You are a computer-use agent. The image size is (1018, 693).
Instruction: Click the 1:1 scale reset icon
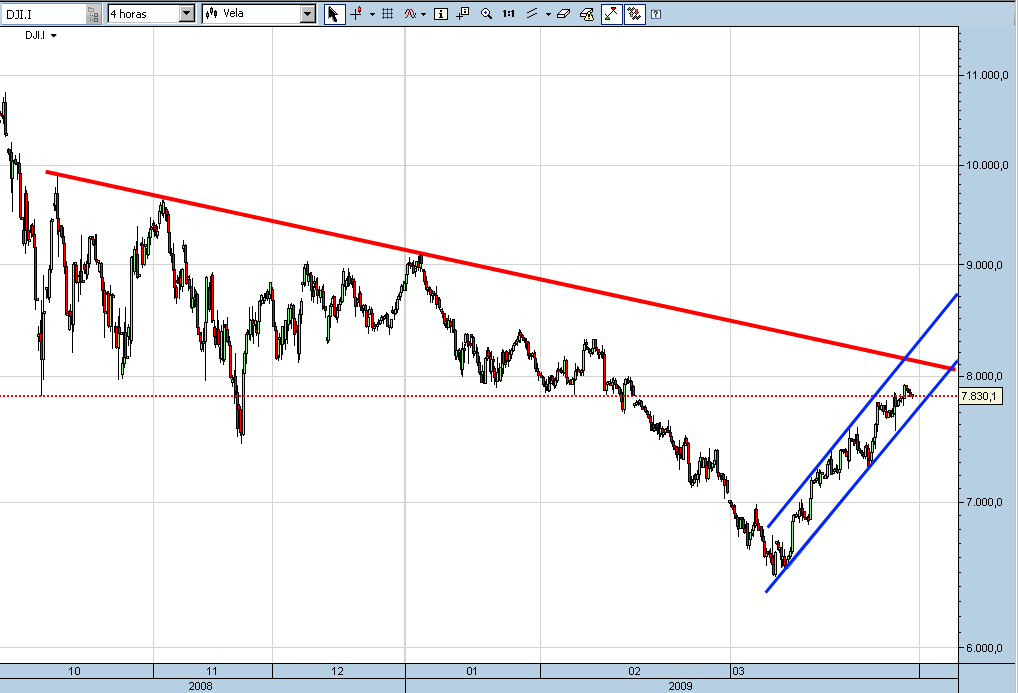point(508,14)
